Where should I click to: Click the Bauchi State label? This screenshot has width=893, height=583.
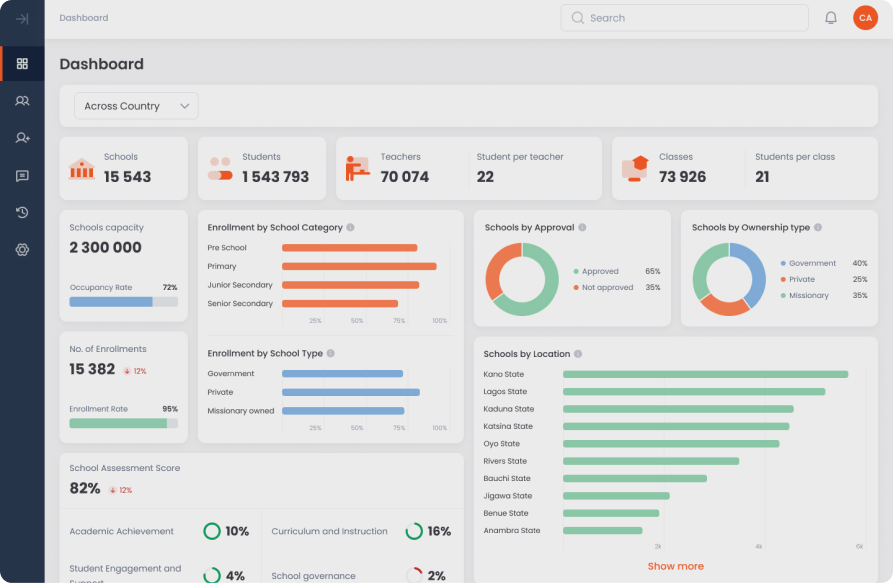(507, 478)
